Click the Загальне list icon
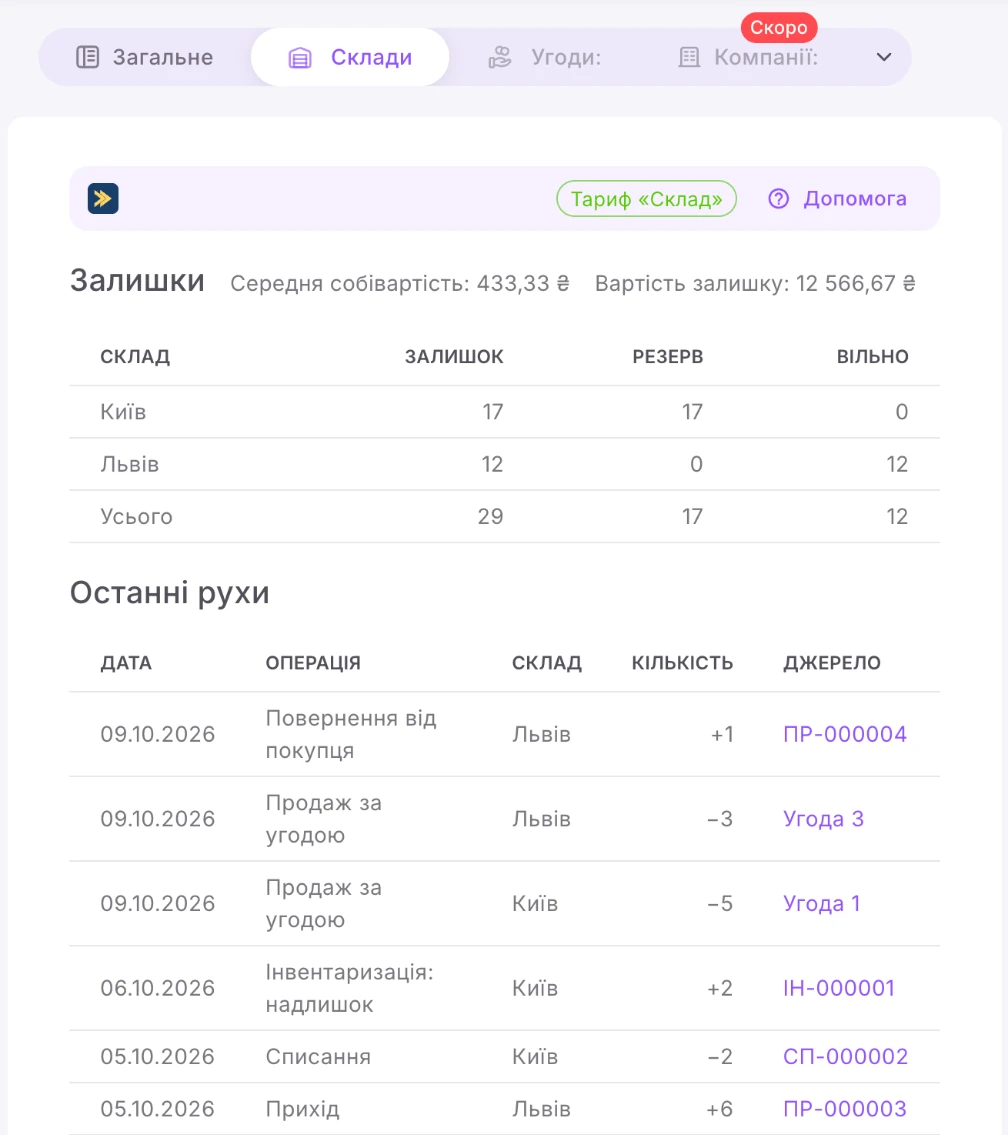 88,57
